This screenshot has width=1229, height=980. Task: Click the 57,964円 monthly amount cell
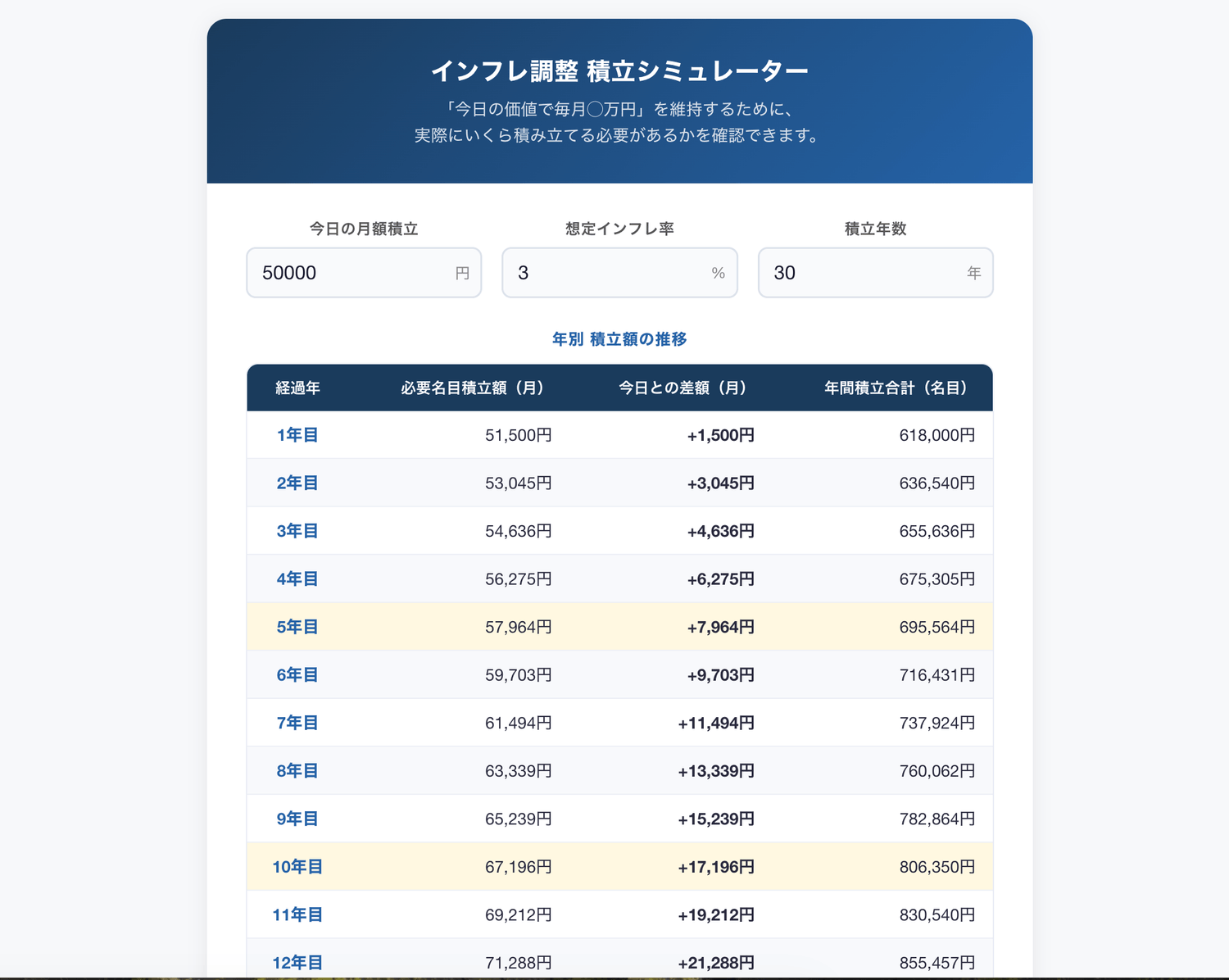click(x=519, y=627)
